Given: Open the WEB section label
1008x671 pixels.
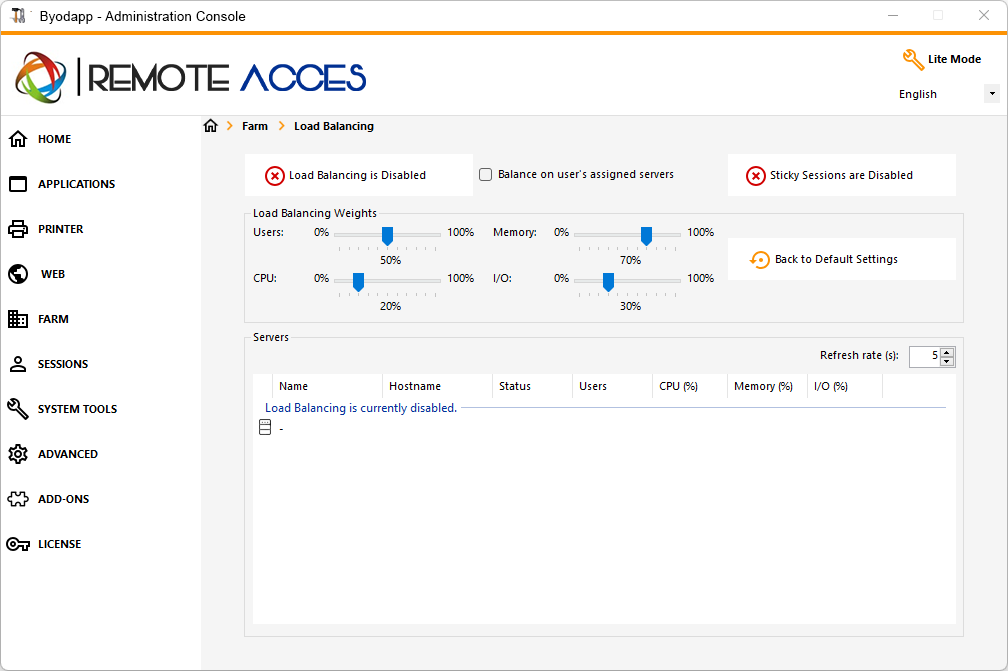Looking at the screenshot, I should (53, 274).
